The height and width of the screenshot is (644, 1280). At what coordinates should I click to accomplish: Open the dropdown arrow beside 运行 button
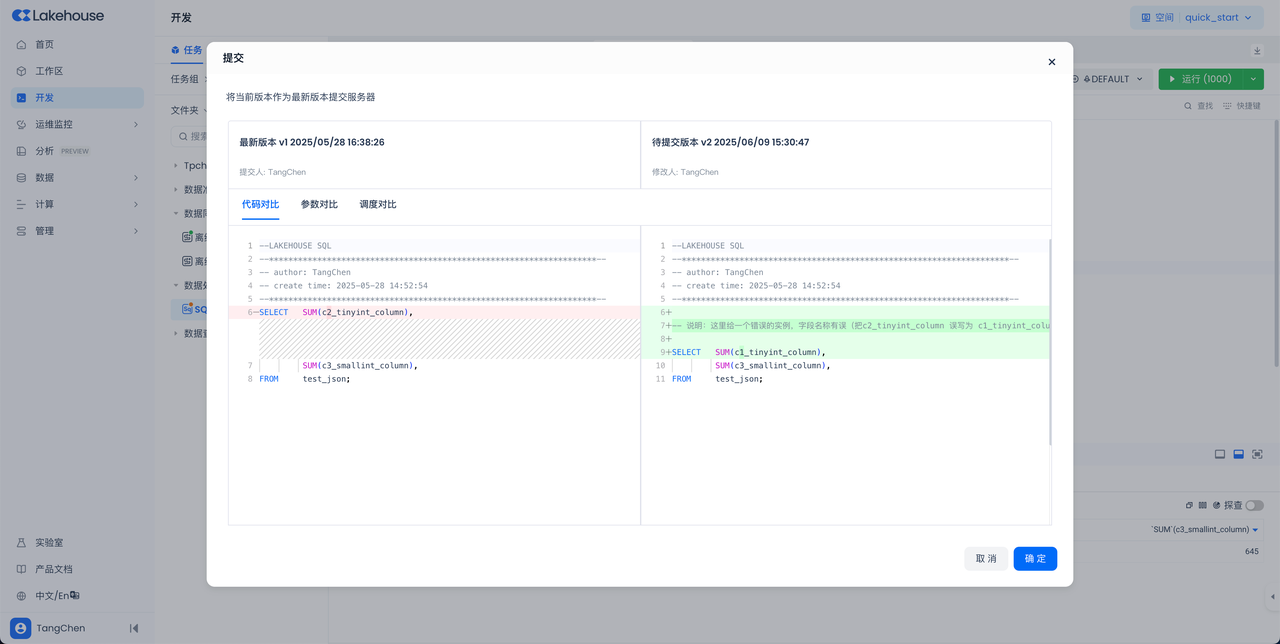(x=1253, y=79)
